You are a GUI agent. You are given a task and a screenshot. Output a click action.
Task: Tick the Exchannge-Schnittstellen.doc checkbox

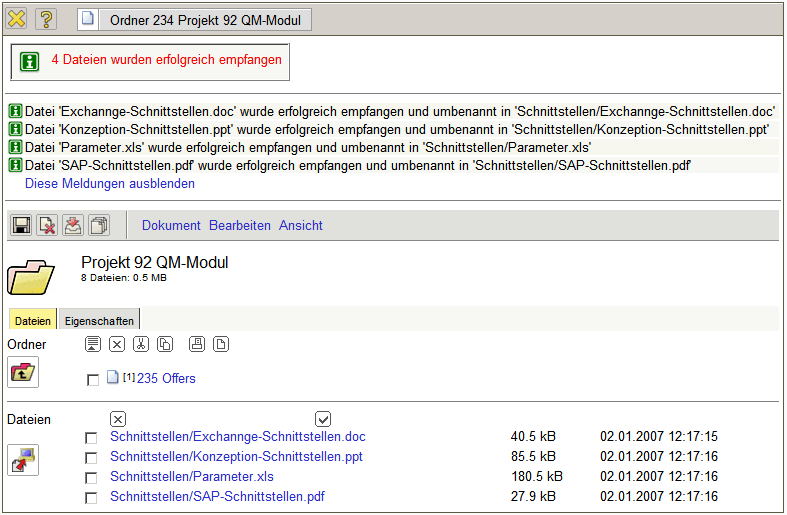click(92, 438)
